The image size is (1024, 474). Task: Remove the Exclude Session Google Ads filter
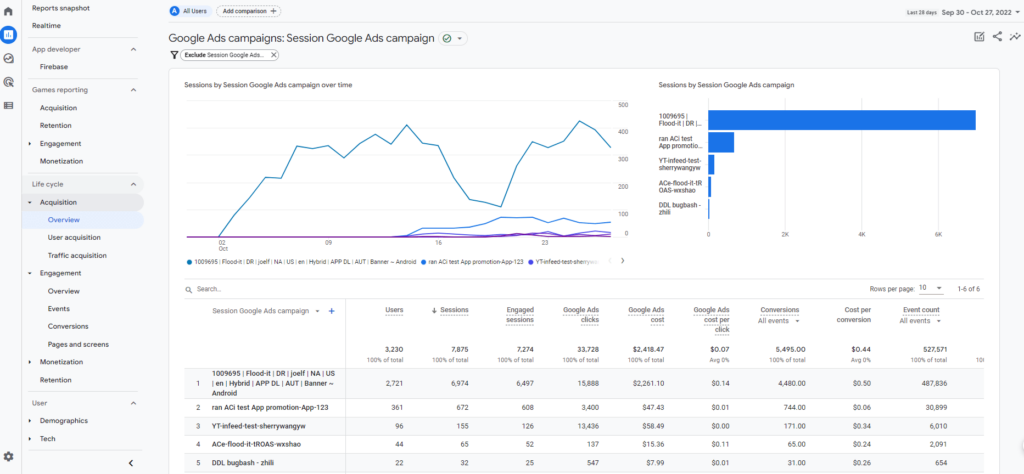pos(274,55)
